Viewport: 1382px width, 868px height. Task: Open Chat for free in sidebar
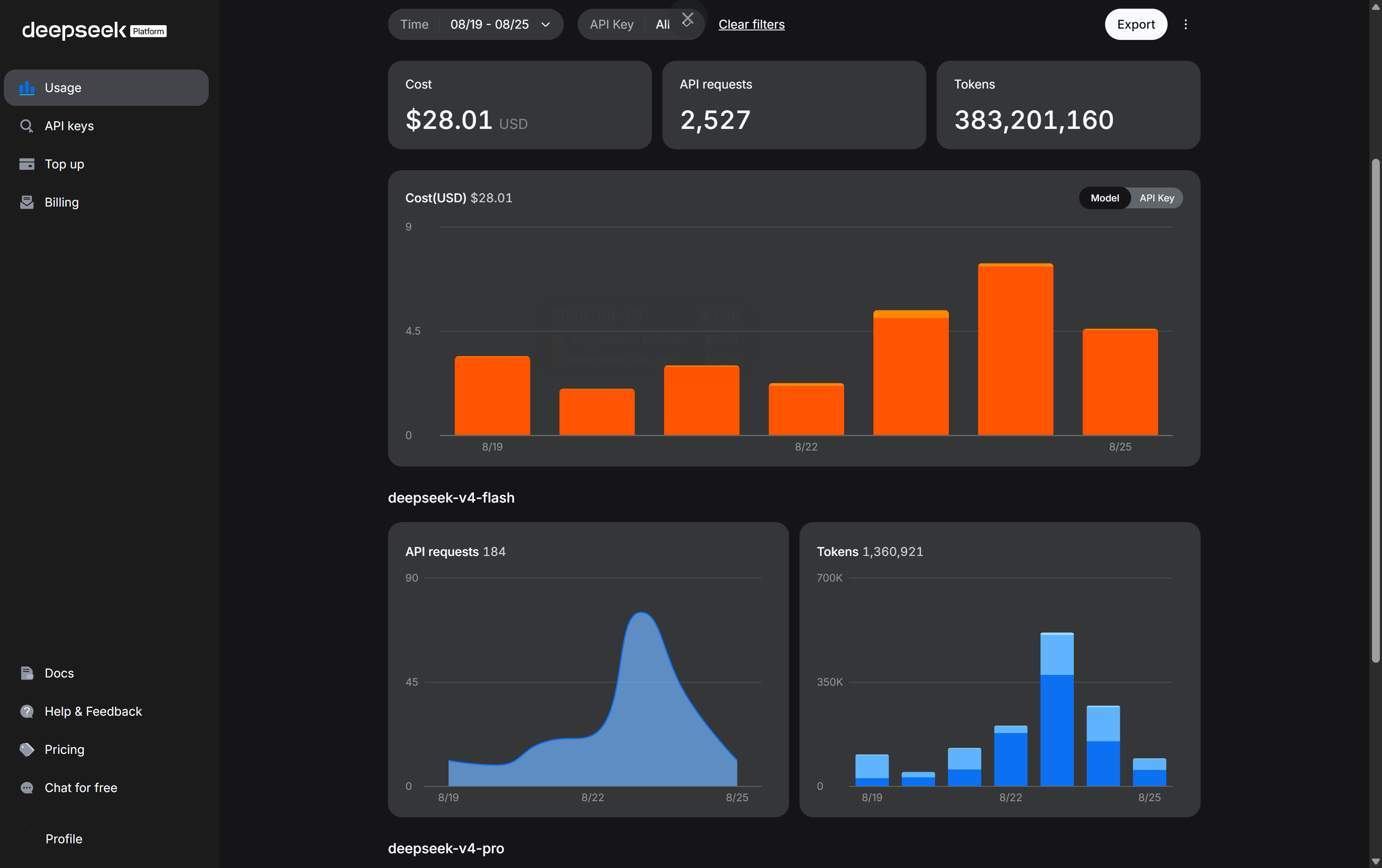point(106,788)
